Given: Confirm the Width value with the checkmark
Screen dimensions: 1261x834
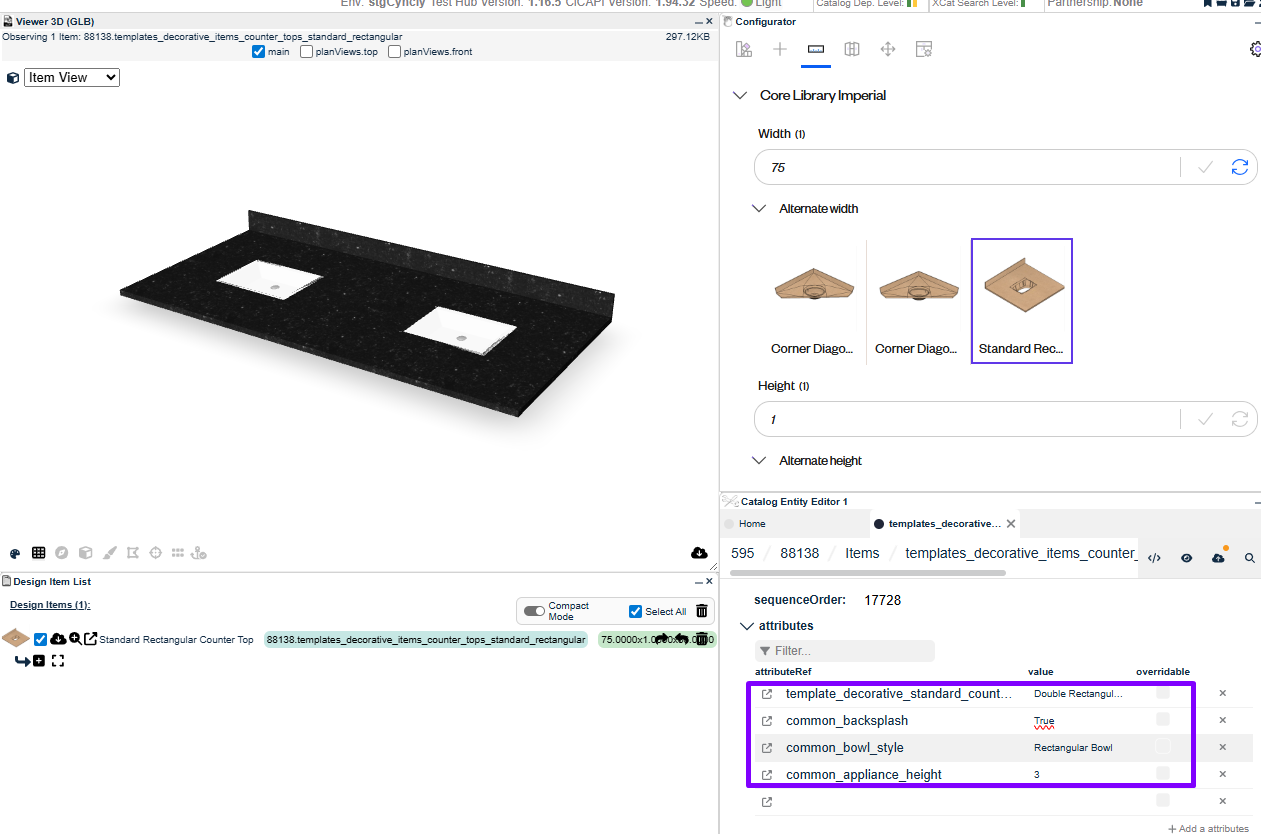Looking at the screenshot, I should tap(1205, 167).
